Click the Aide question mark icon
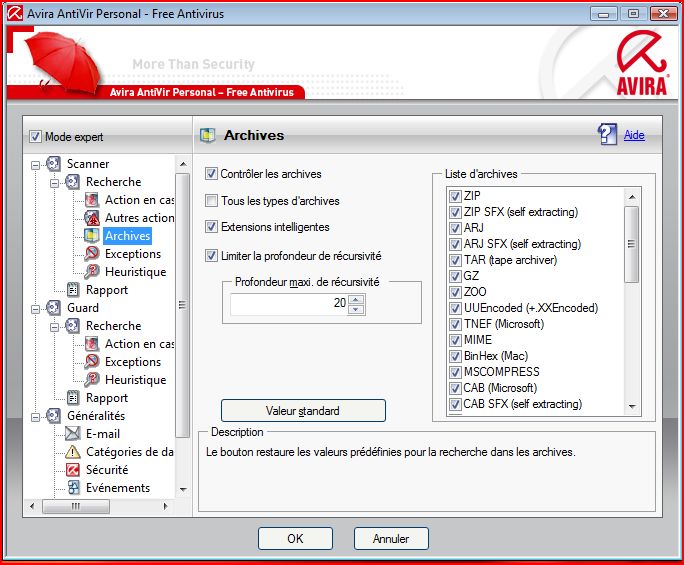The image size is (684, 565). pyautogui.click(x=607, y=134)
